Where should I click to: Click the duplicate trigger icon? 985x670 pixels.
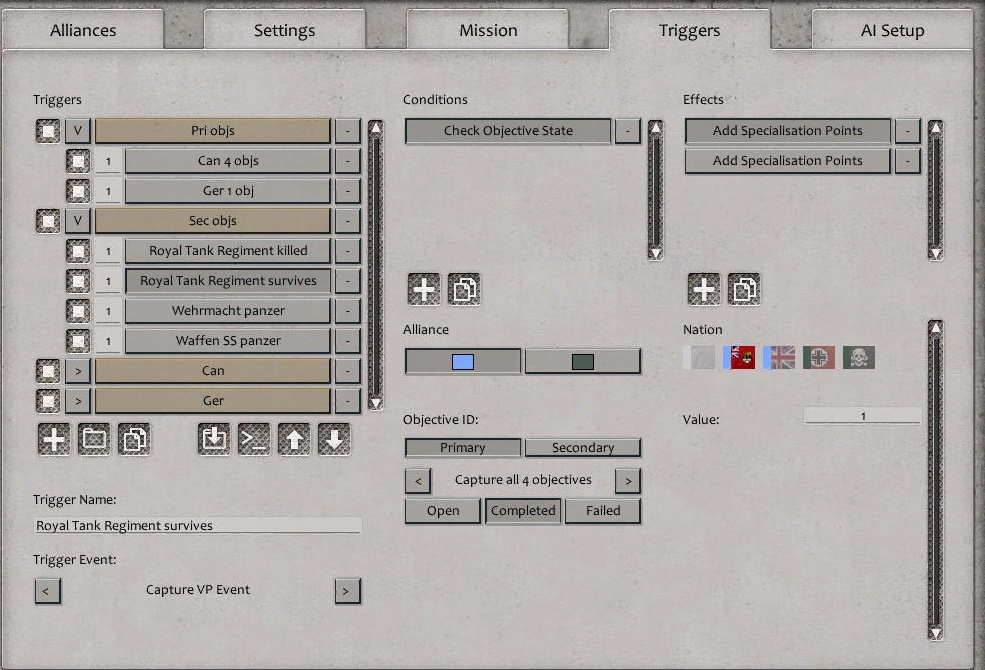(x=135, y=438)
